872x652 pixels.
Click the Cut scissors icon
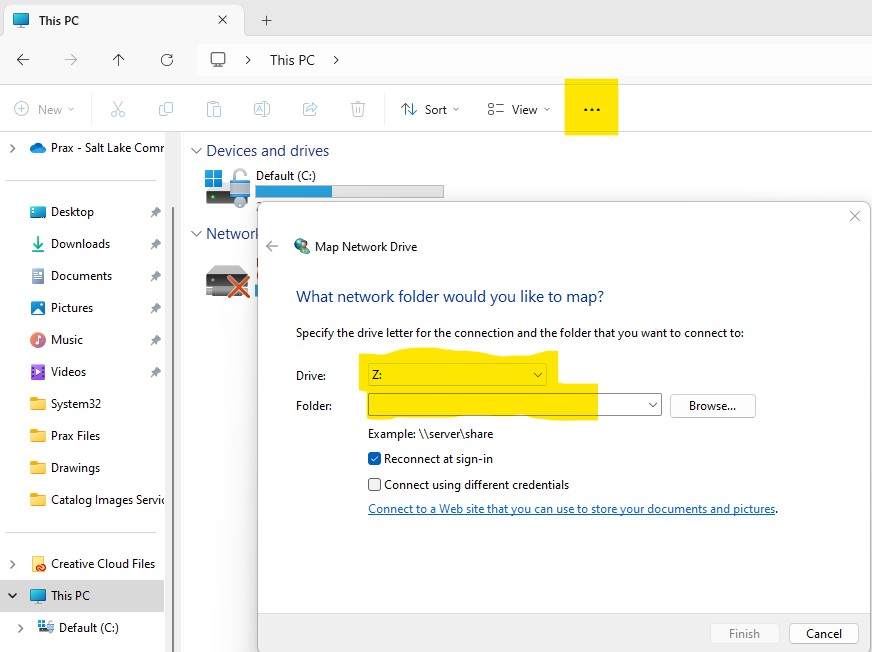[118, 109]
